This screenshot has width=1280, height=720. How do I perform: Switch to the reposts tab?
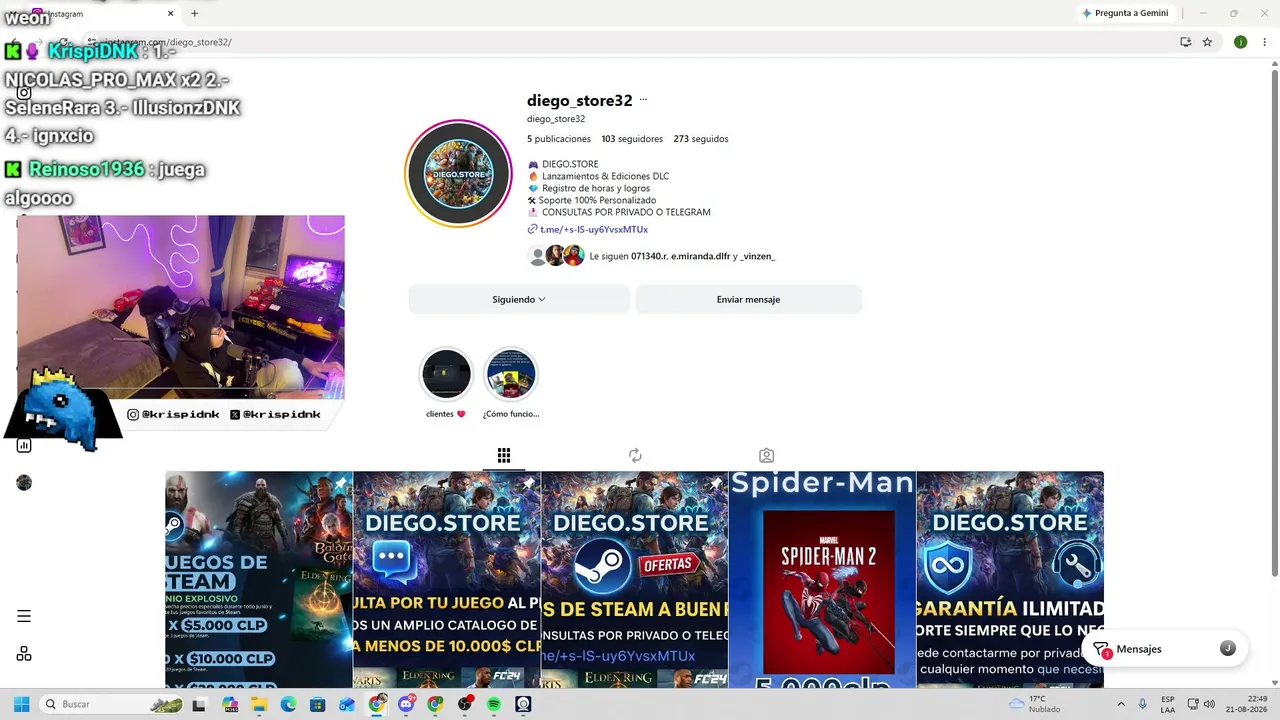click(635, 456)
